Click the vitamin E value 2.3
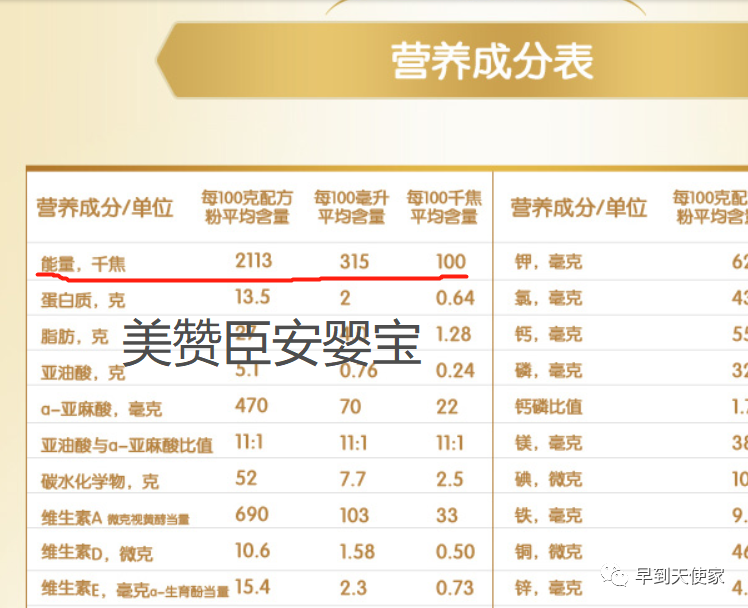 click(x=353, y=588)
